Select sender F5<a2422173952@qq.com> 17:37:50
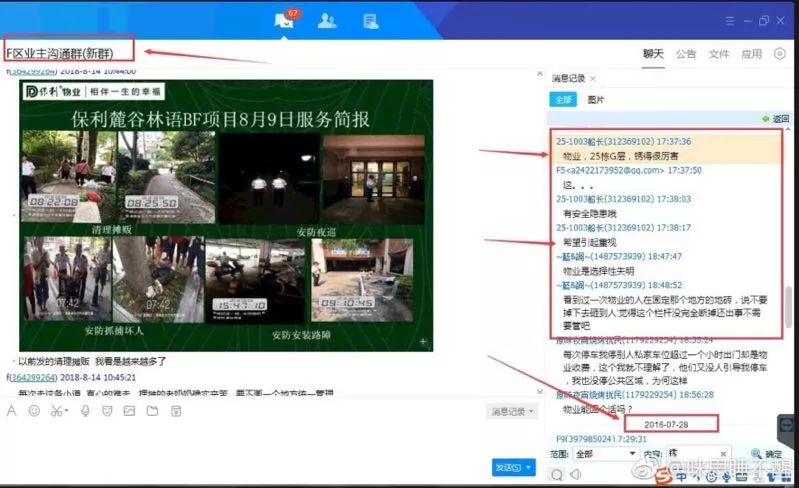This screenshot has width=799, height=488. click(x=629, y=170)
